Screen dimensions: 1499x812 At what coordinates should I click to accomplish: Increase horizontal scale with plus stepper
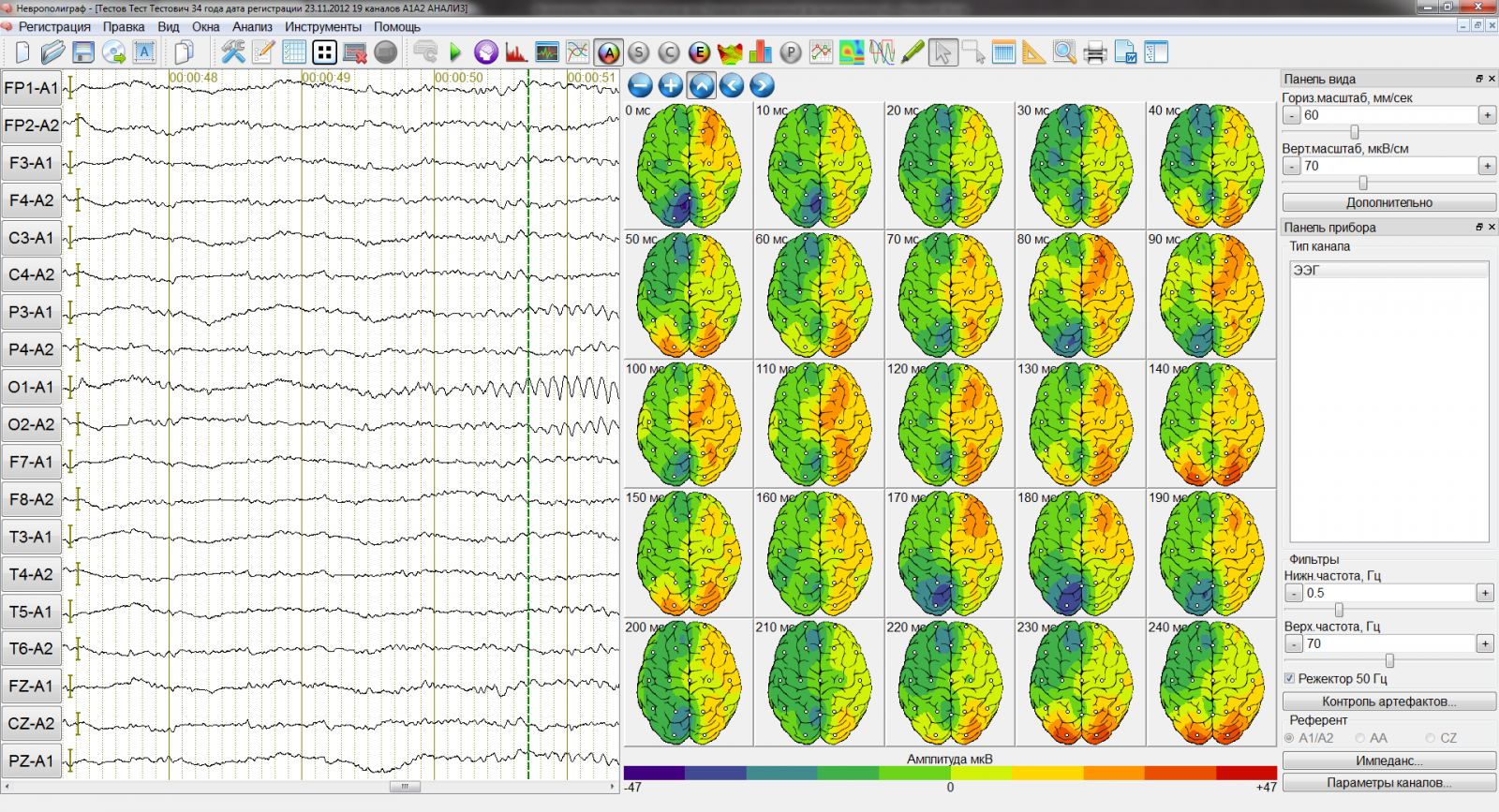click(x=1487, y=115)
